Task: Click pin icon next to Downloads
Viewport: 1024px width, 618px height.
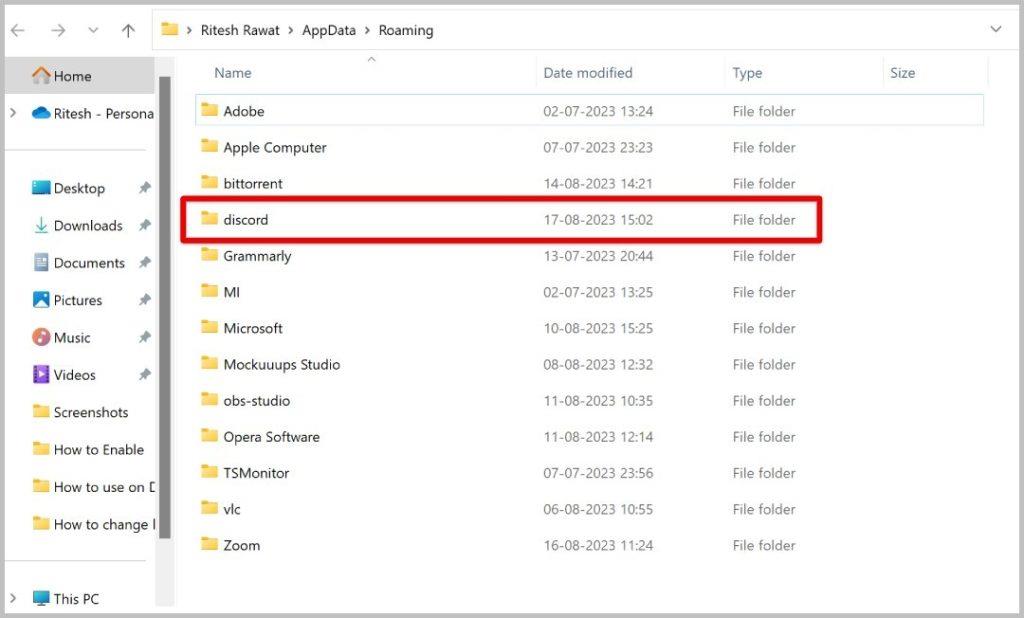Action: [144, 225]
